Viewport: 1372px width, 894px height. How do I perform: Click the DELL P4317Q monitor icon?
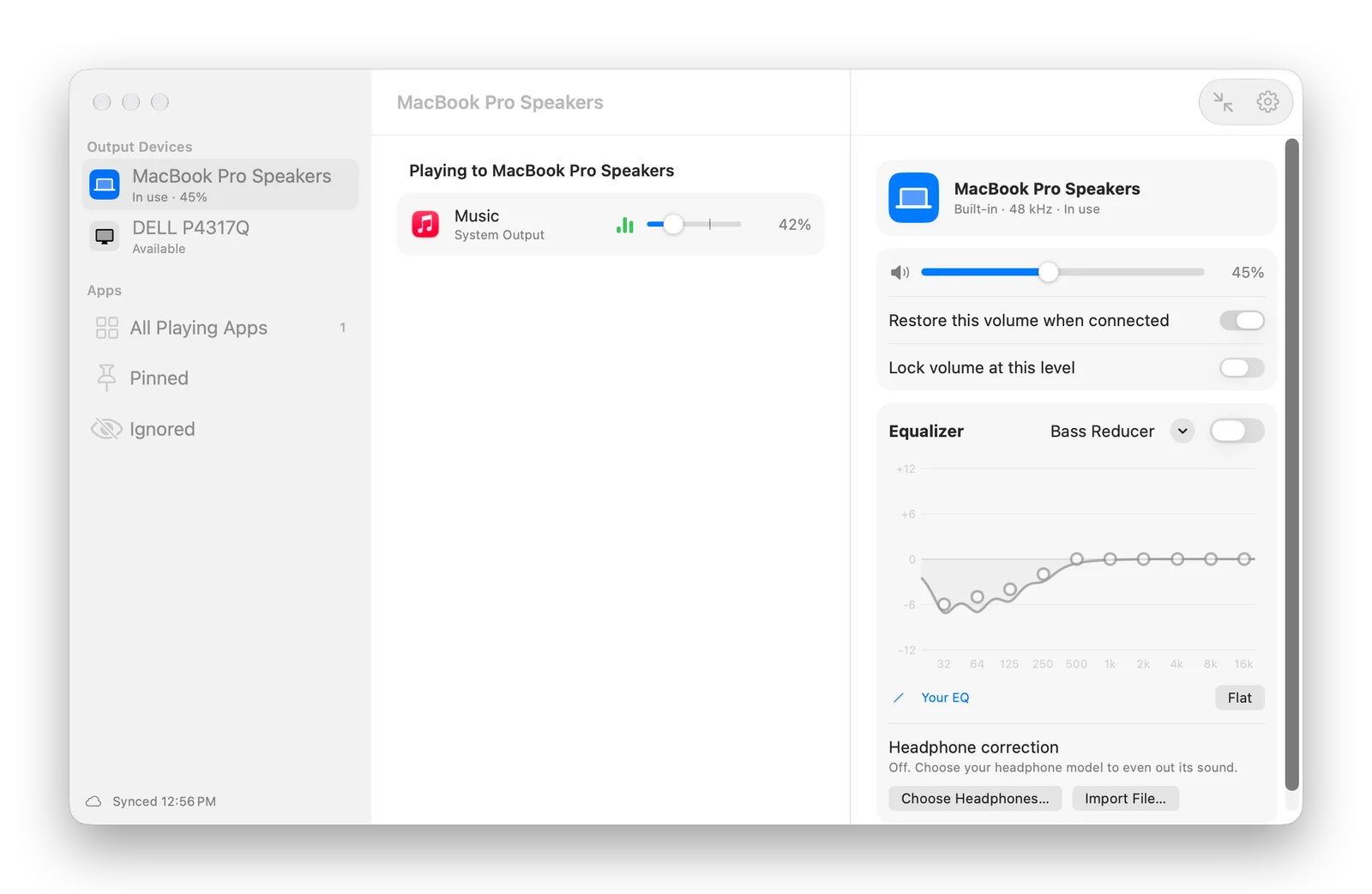(105, 236)
